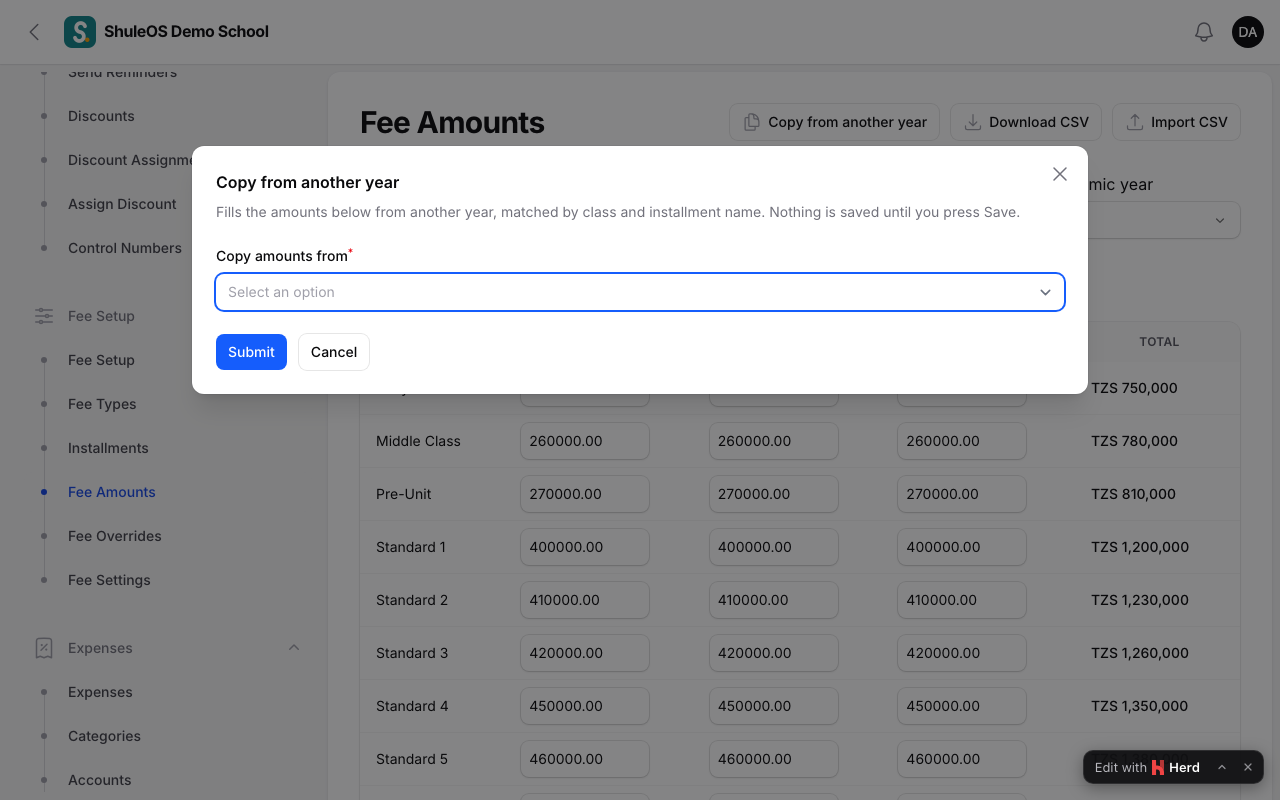Click Standard 4 third installment amount field
This screenshot has width=1280, height=800.
[962, 706]
